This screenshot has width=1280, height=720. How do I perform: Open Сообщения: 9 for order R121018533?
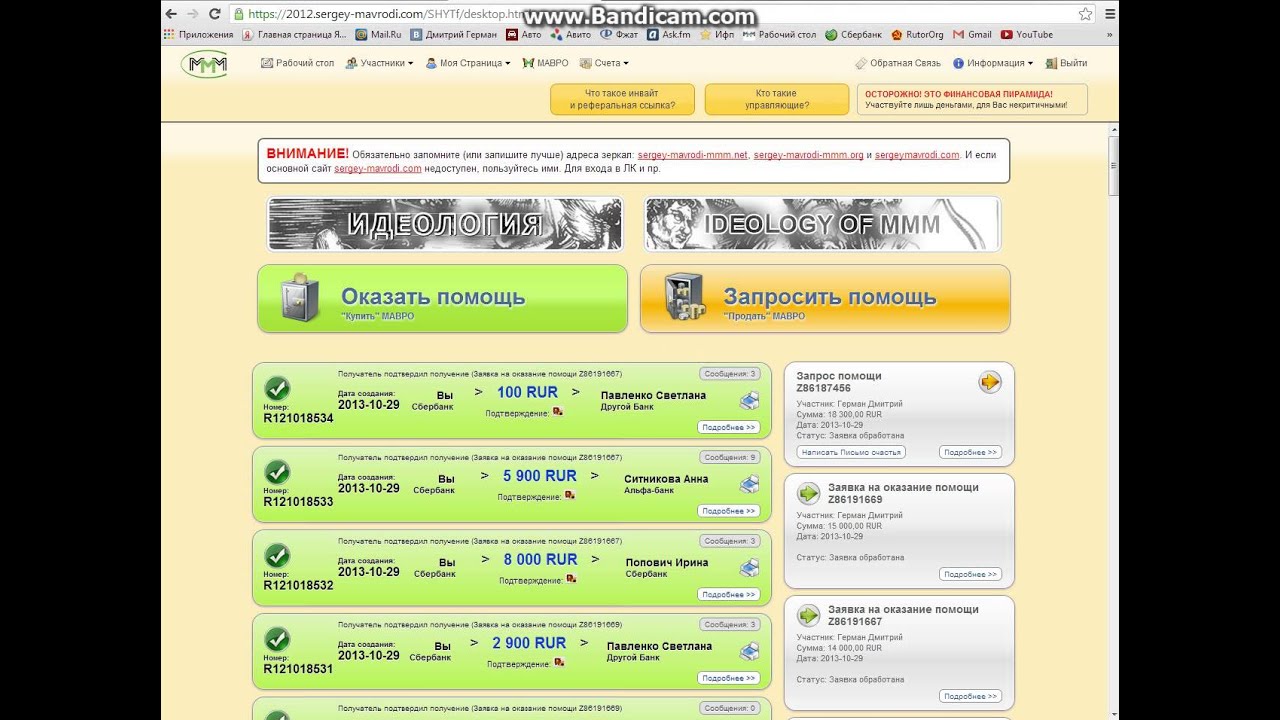click(x=731, y=457)
